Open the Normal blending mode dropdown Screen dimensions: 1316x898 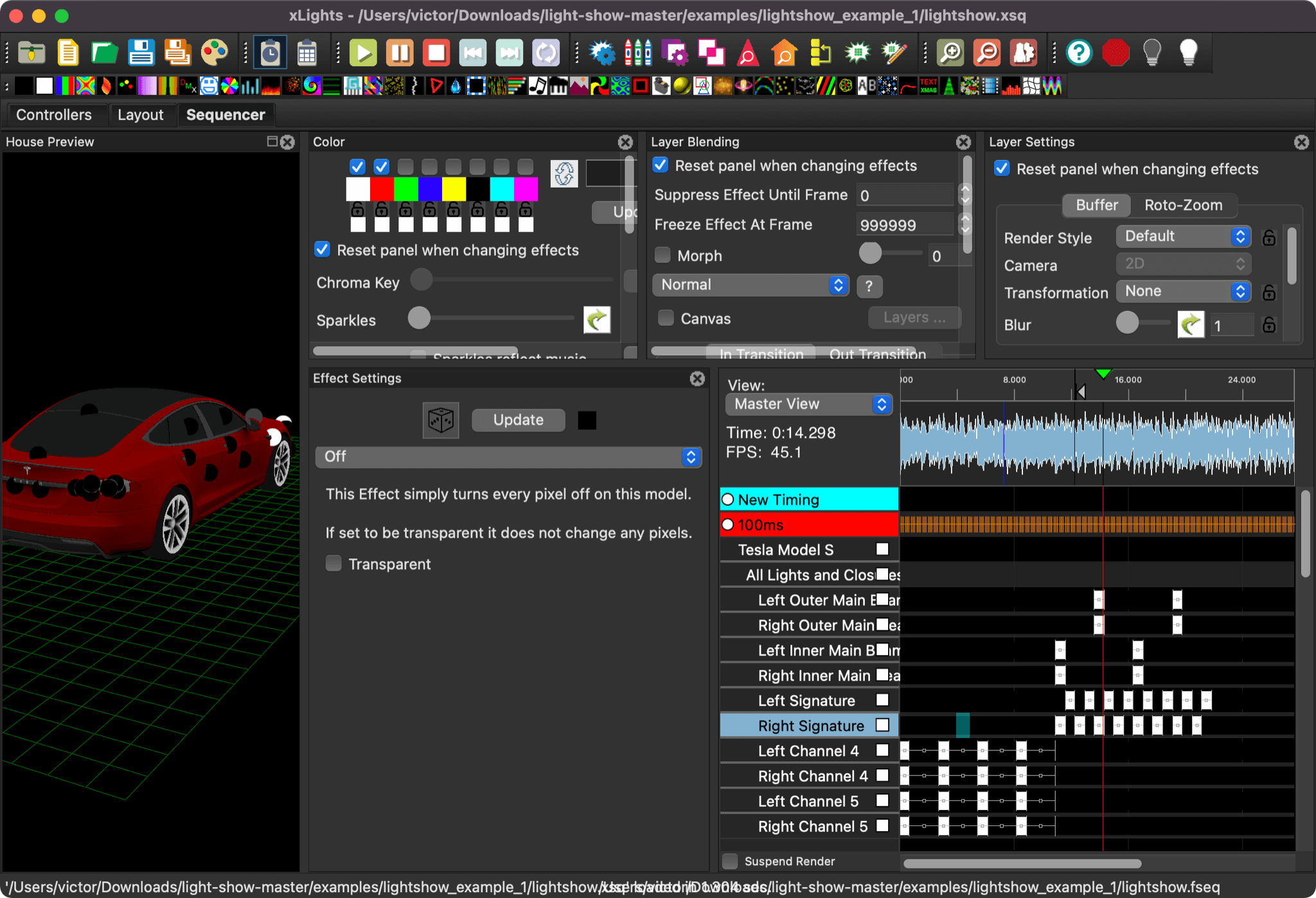pyautogui.click(x=751, y=285)
